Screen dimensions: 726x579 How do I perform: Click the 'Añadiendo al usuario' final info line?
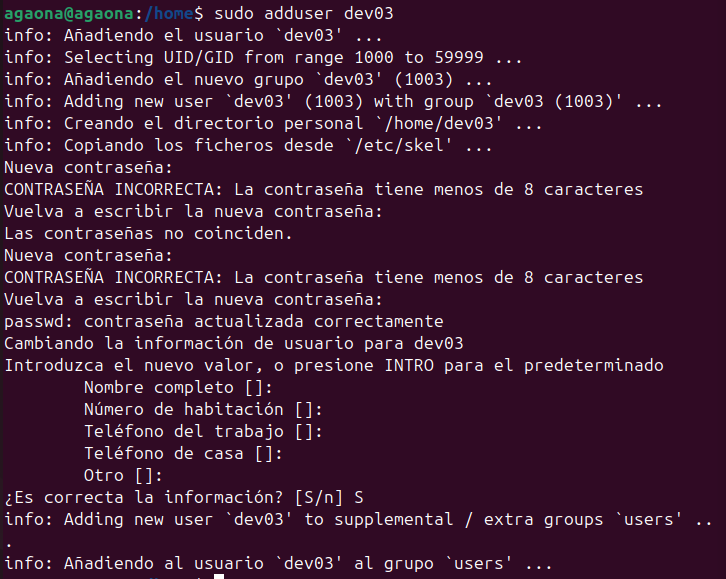tap(278, 563)
